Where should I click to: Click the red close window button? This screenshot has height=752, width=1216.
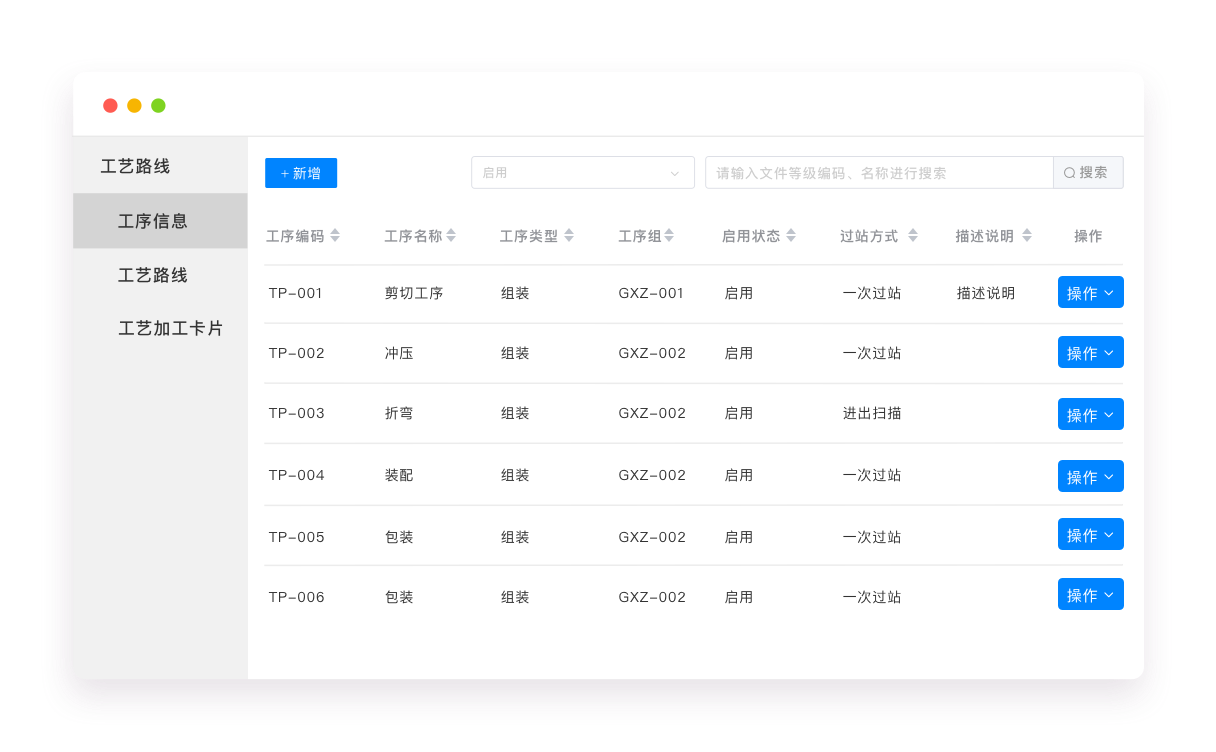[x=110, y=105]
